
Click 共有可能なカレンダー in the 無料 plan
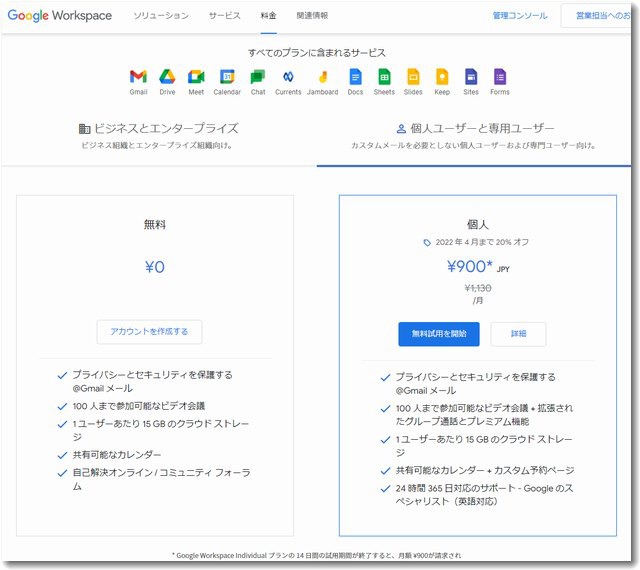tap(117, 455)
